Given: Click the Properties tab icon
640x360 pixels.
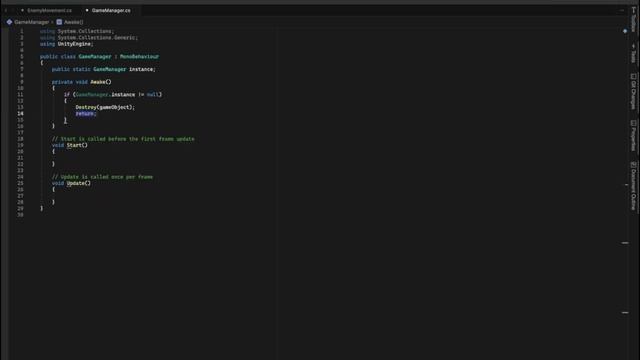Looking at the screenshot, I should point(633,123).
